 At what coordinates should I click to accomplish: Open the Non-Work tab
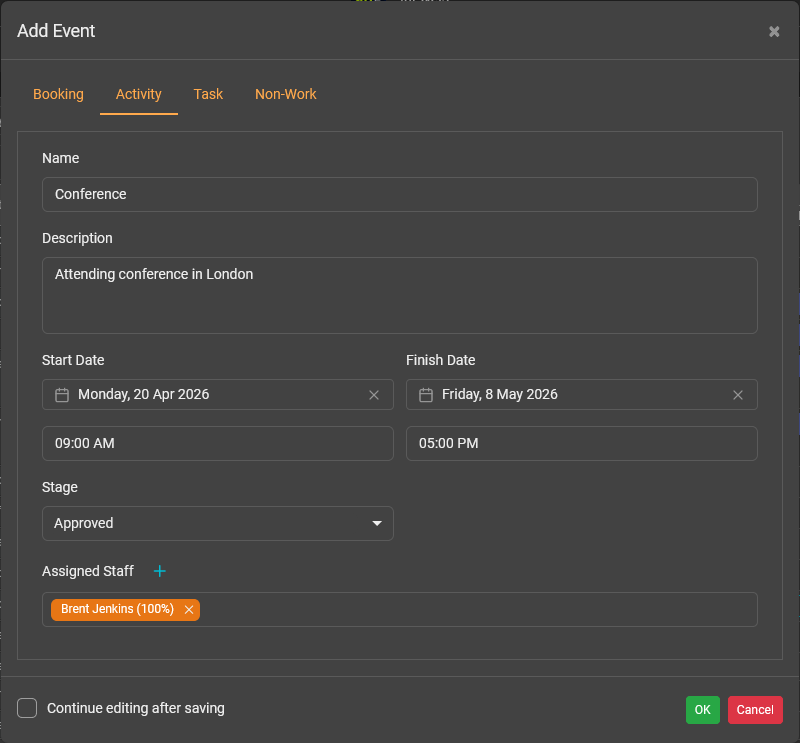[x=286, y=94]
